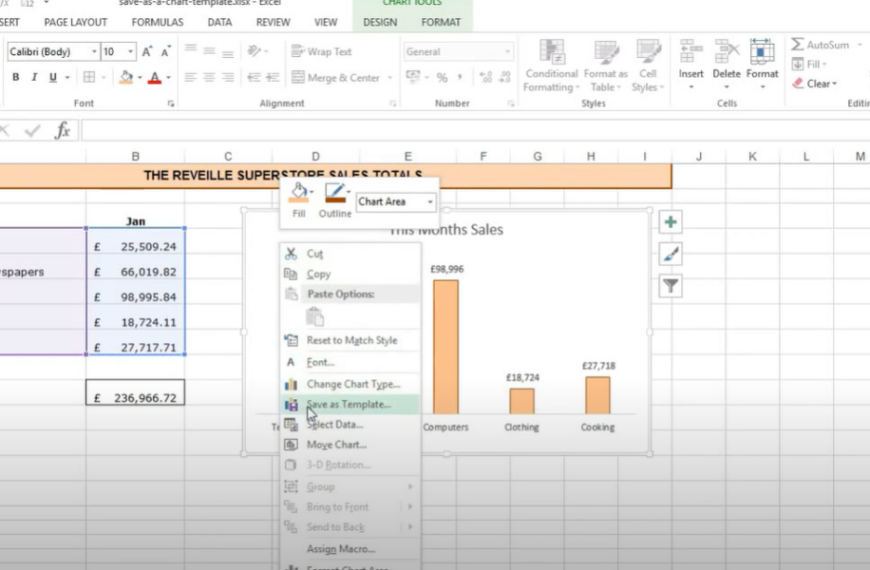Click the Insert cells button

pos(691,64)
